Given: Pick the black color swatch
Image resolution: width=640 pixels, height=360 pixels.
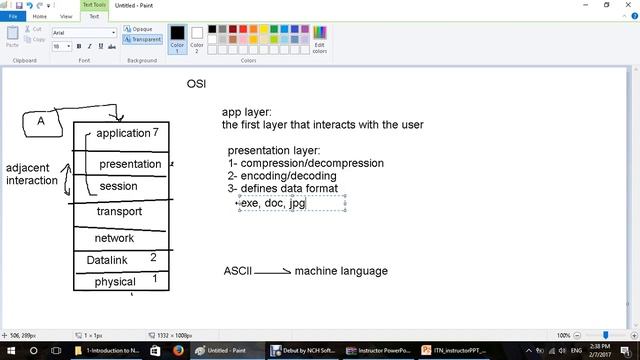Looking at the screenshot, I should click(212, 29).
